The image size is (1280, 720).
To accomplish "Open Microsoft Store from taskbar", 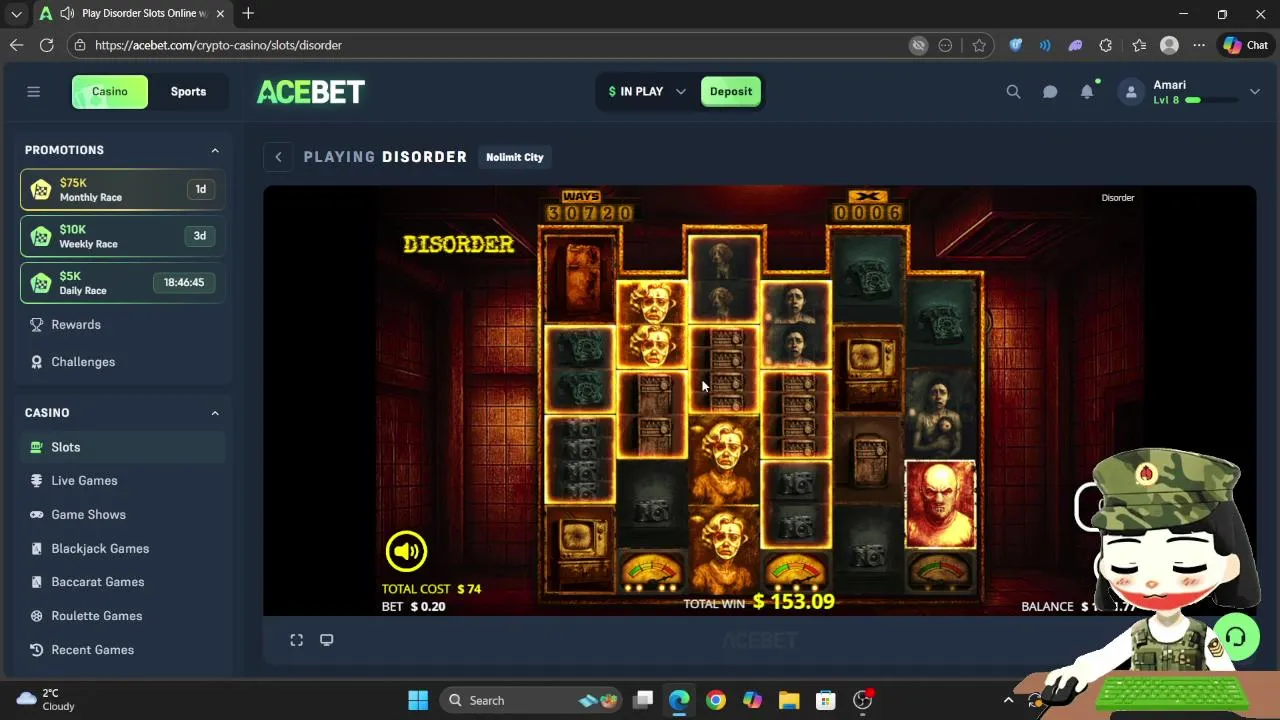I will (x=825, y=700).
